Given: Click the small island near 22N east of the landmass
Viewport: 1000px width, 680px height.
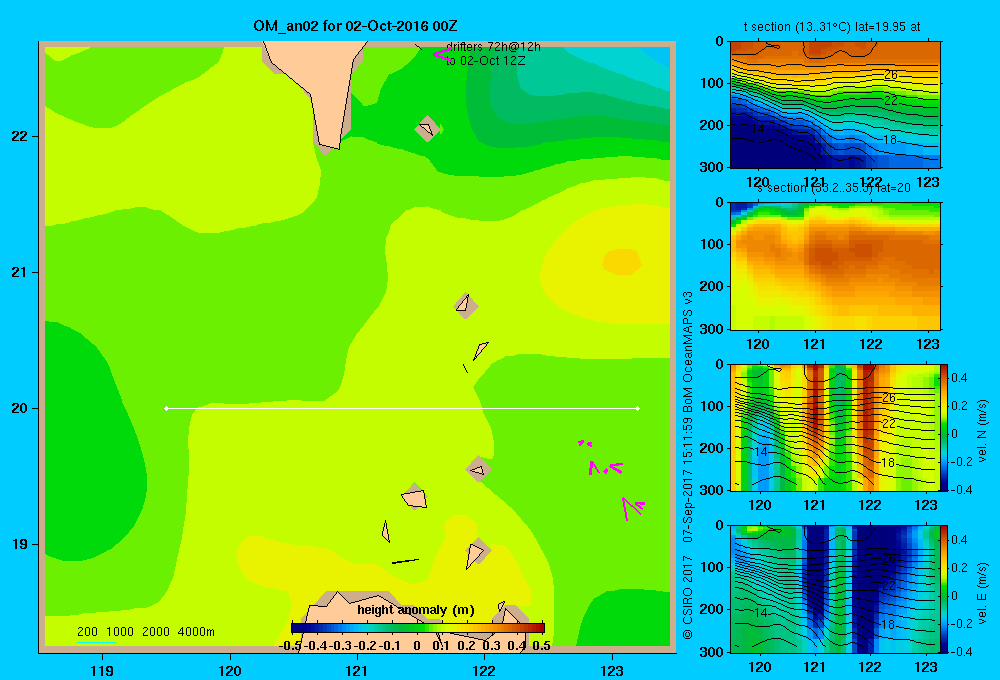Looking at the screenshot, I should pos(427,129).
